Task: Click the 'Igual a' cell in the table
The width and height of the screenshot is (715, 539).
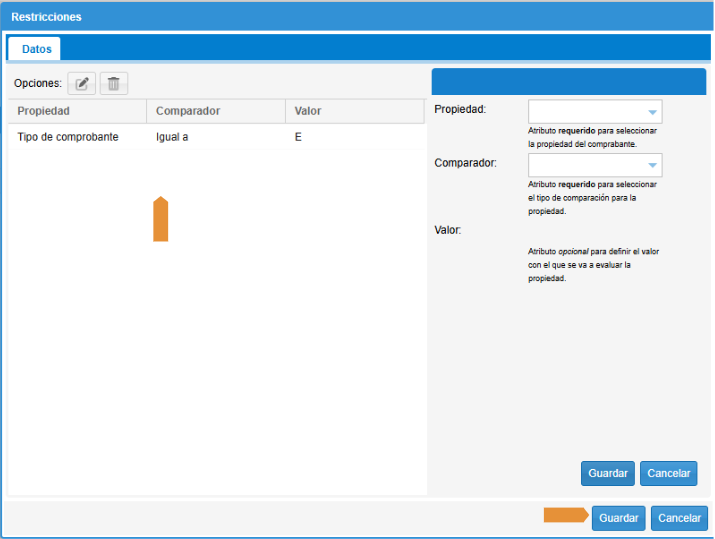Action: [172, 137]
